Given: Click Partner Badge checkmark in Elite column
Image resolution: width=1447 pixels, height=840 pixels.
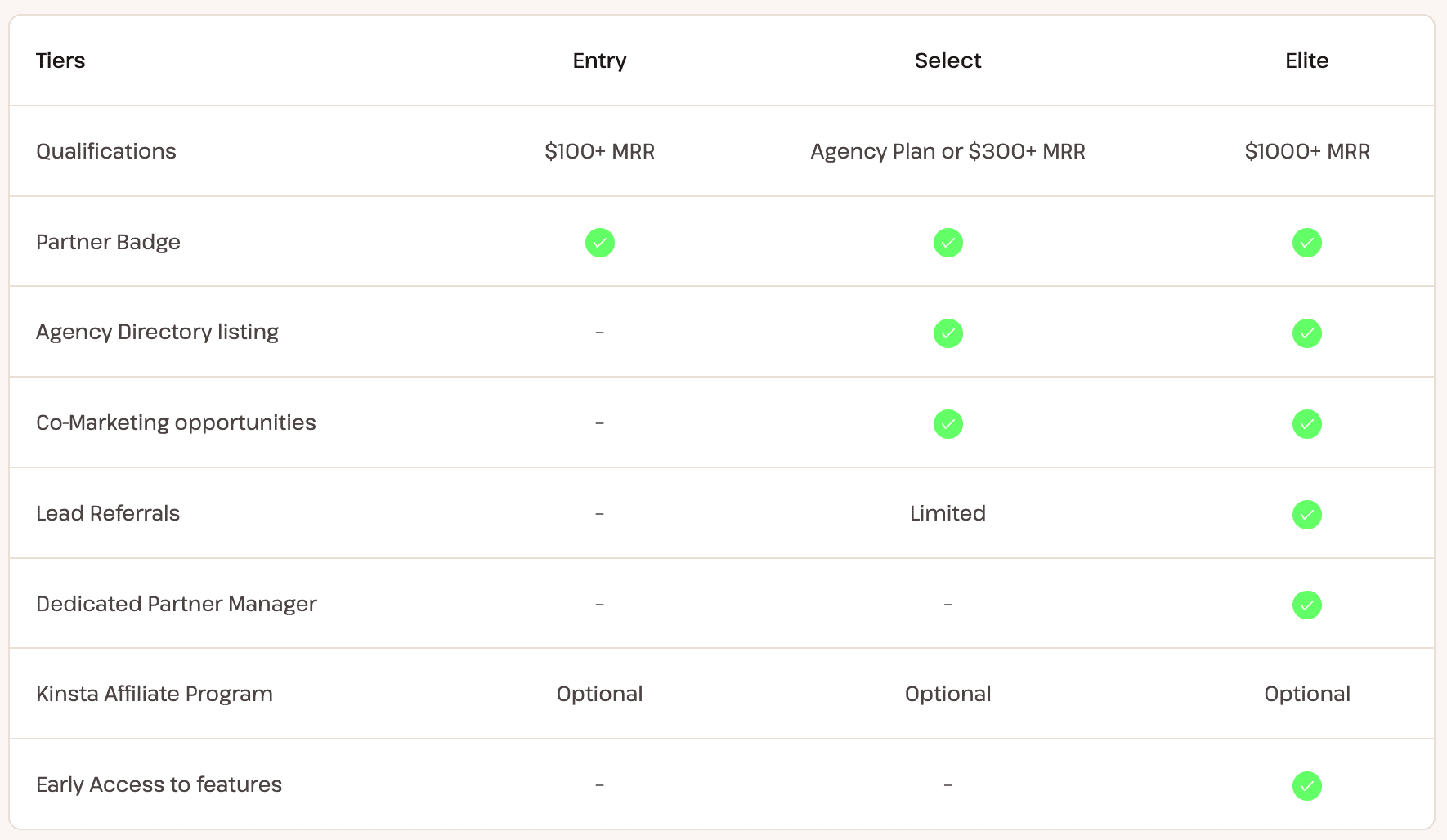Looking at the screenshot, I should [x=1306, y=243].
